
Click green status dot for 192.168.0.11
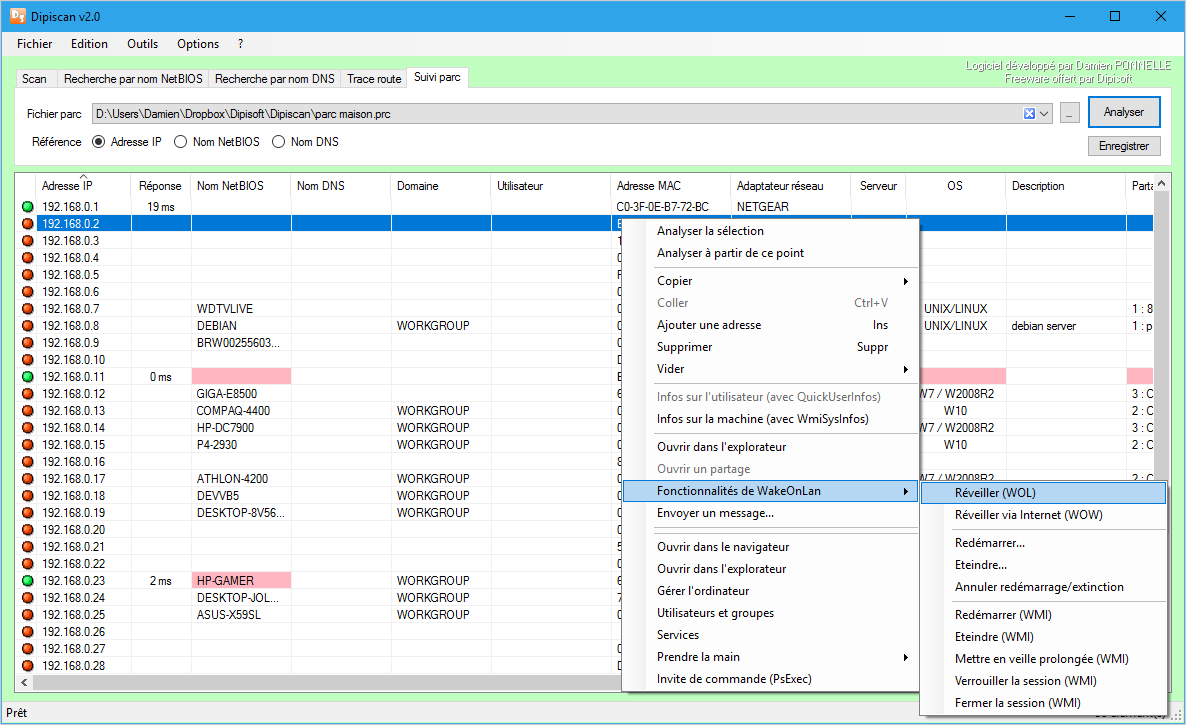pyautogui.click(x=27, y=377)
